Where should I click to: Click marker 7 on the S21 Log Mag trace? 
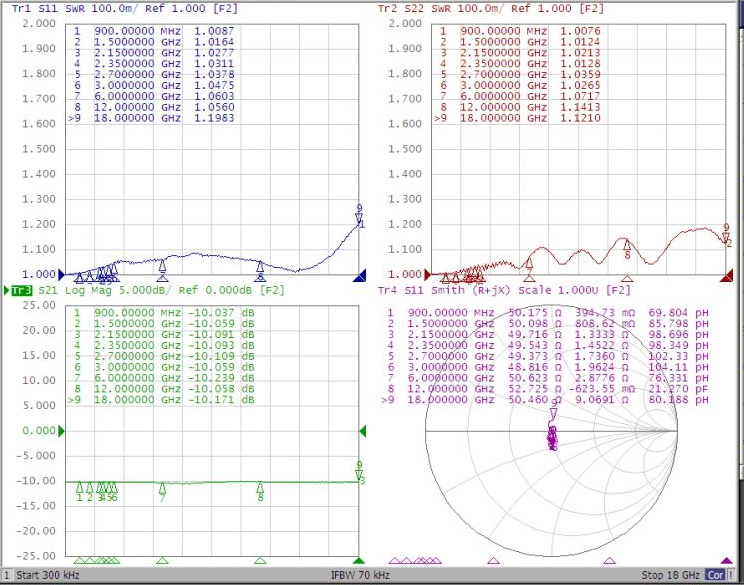tap(162, 488)
